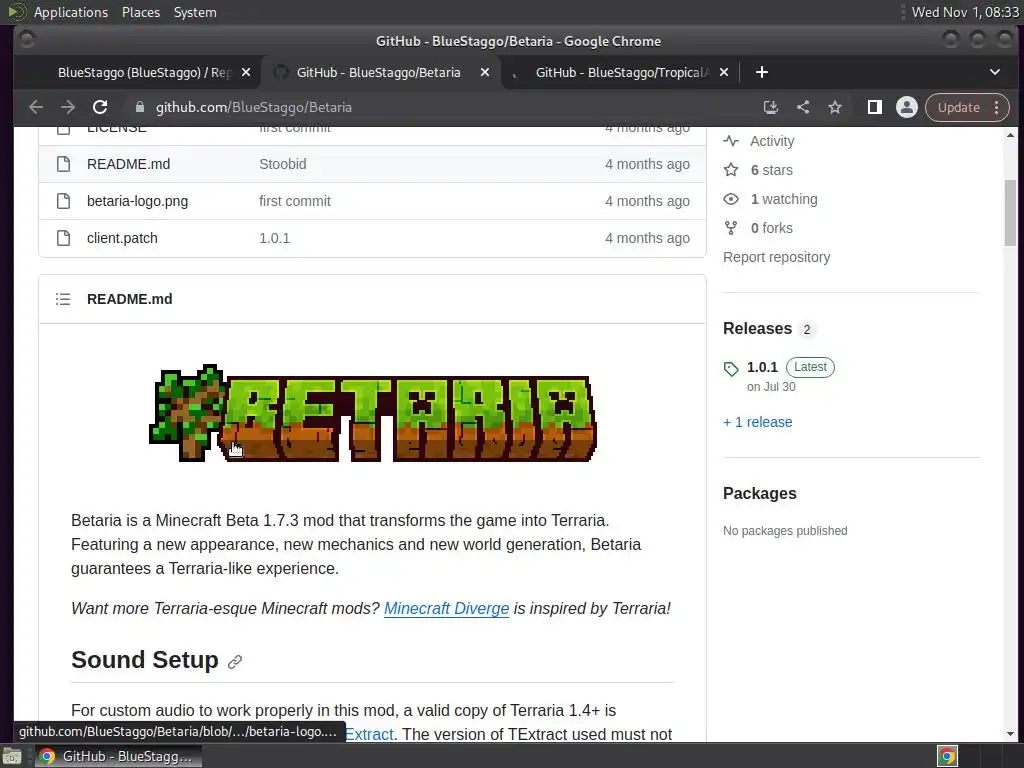The height and width of the screenshot is (768, 1024).
Task: Click the Chrome tray icon in bottom panel
Action: 947,756
